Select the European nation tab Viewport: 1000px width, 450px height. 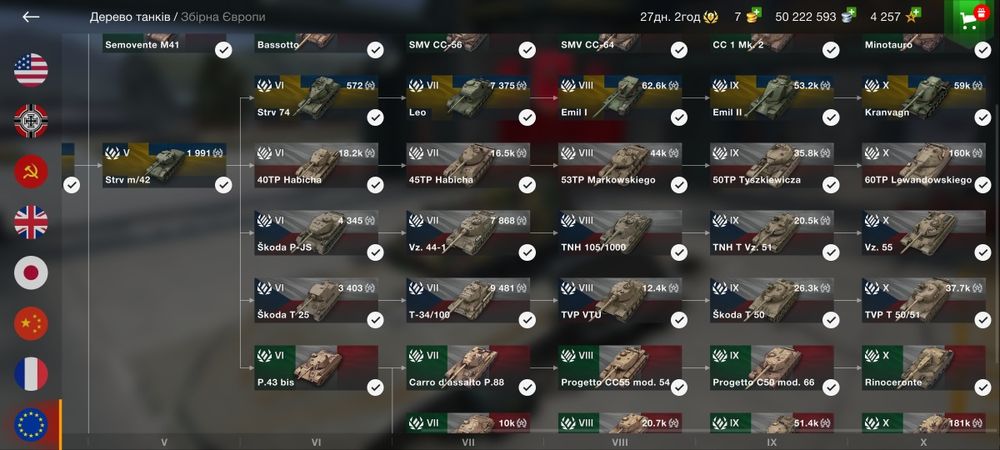click(31, 425)
